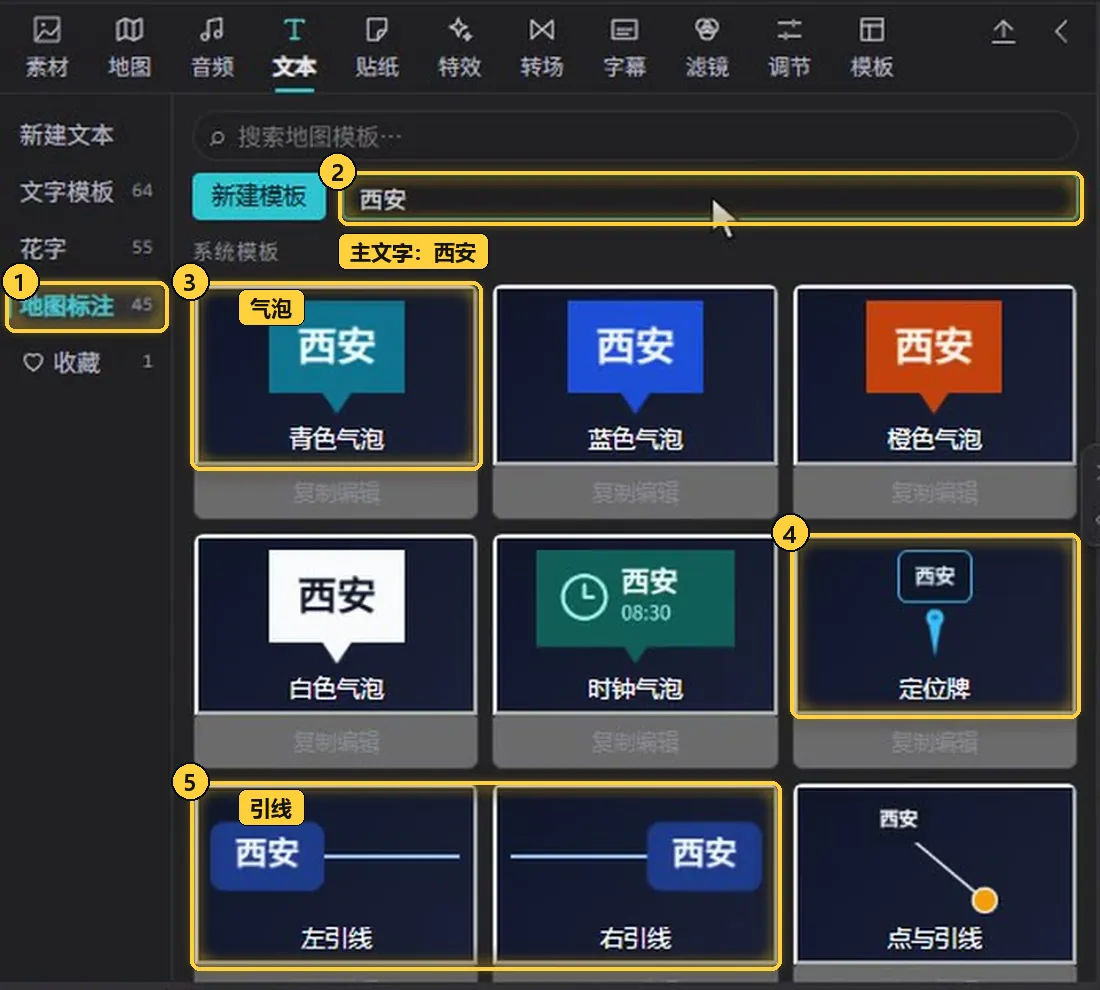The image size is (1100, 990).
Task: Open the 特效 effects tab
Action: click(x=460, y=47)
